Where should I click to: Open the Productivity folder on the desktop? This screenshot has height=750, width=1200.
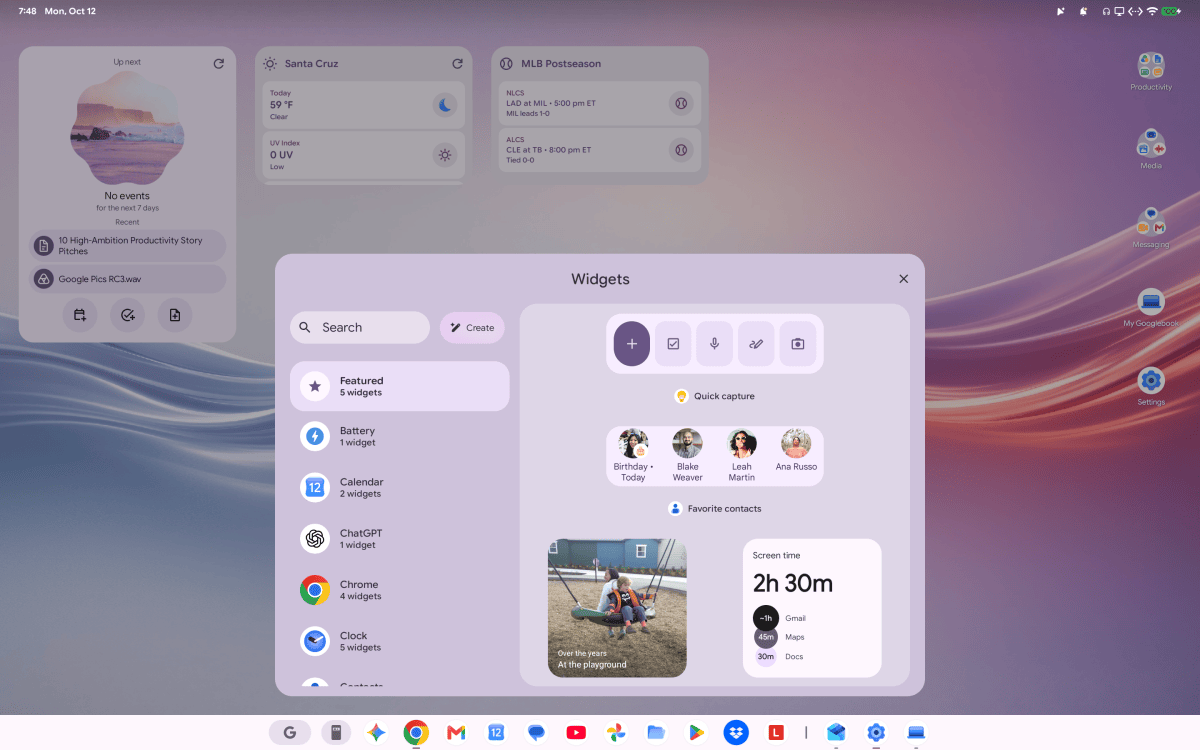pos(1151,72)
